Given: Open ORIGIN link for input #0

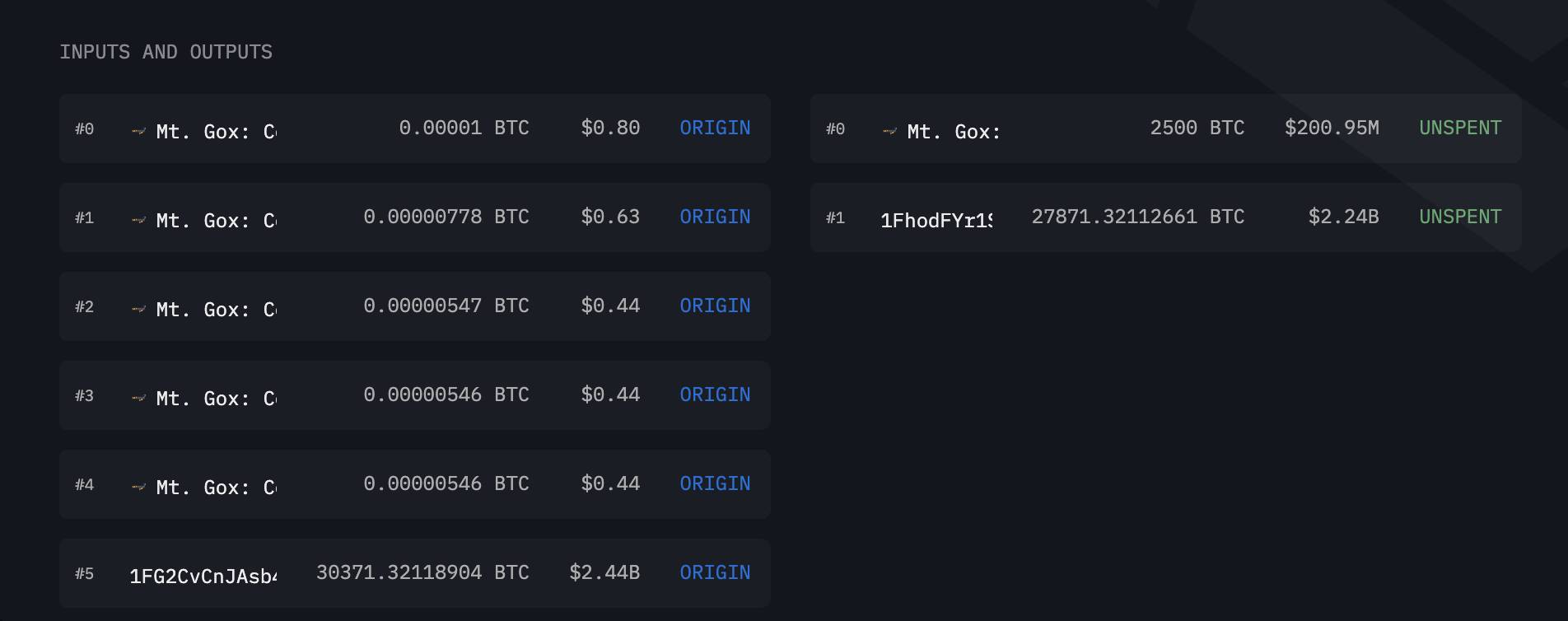Looking at the screenshot, I should pos(715,128).
